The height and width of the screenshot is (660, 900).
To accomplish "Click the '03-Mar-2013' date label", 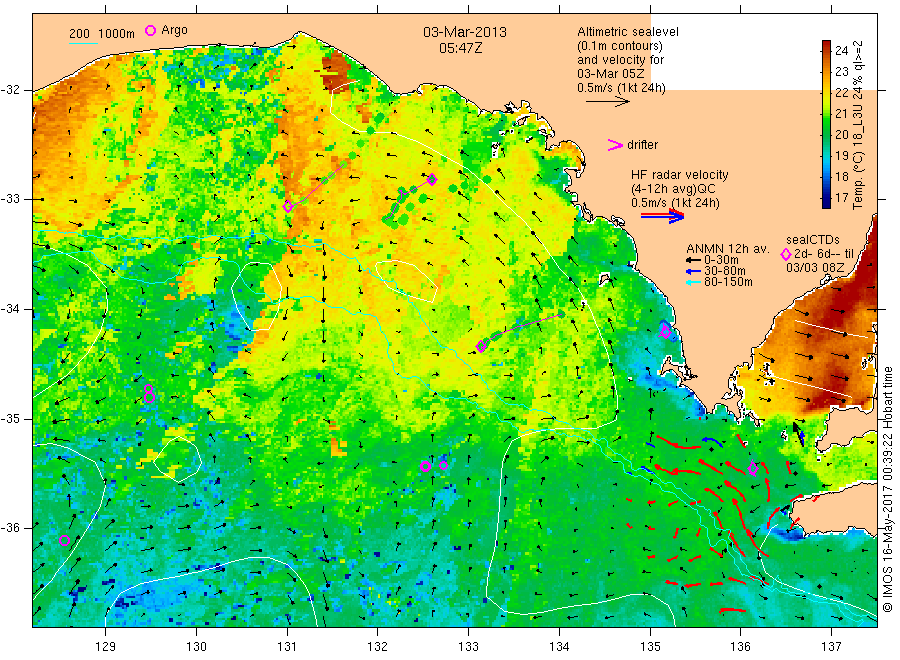I will tap(465, 32).
